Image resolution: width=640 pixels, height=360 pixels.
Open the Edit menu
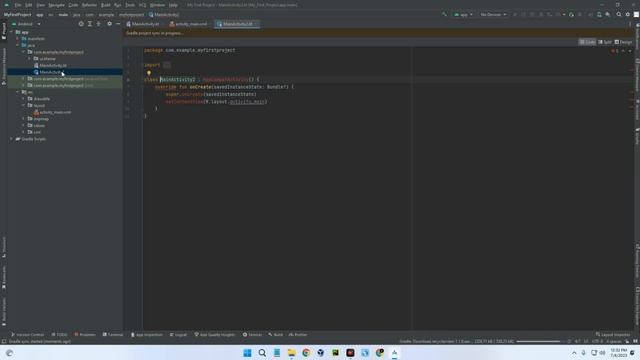click(29, 5)
